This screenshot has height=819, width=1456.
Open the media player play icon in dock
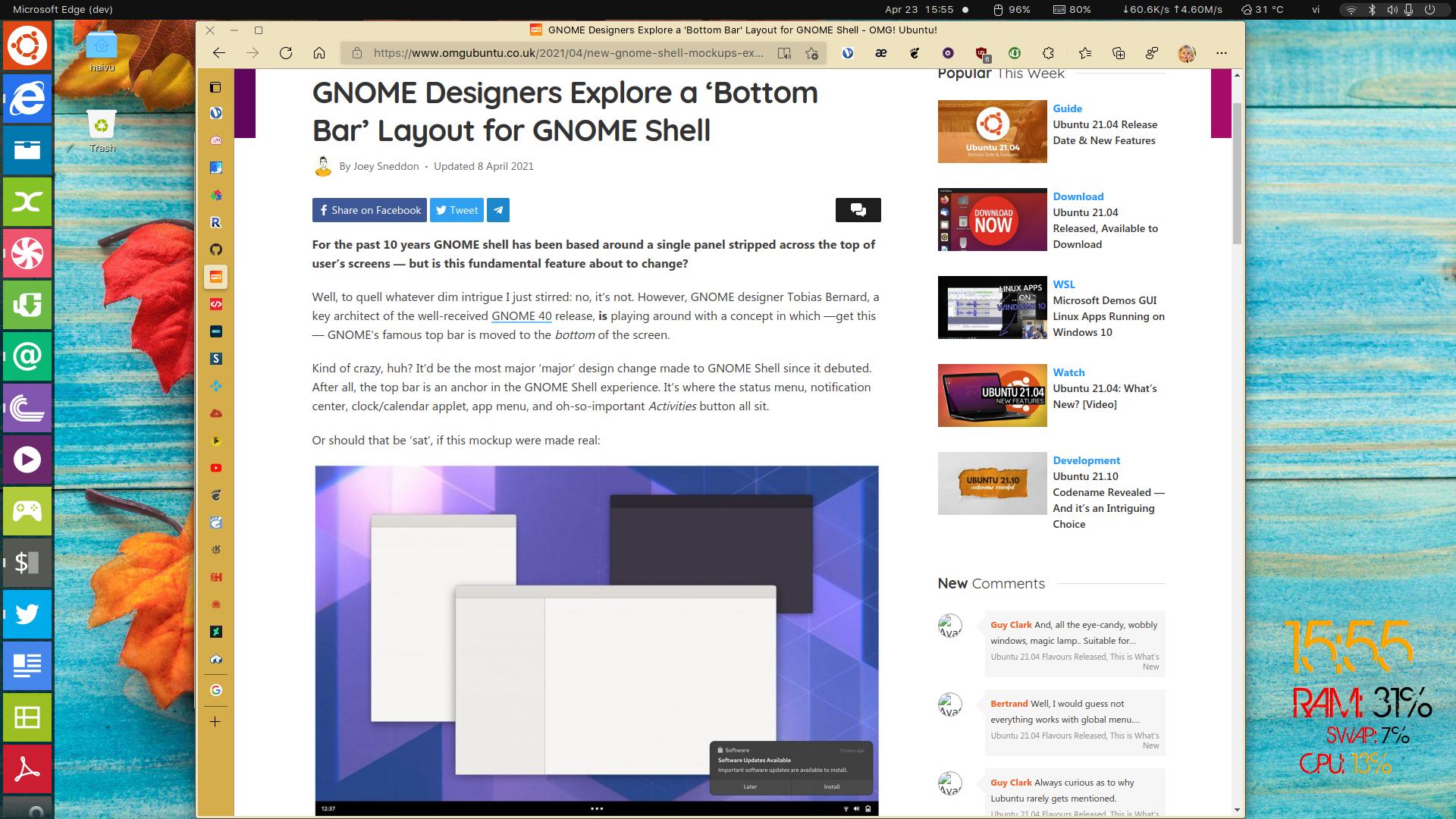pyautogui.click(x=27, y=459)
